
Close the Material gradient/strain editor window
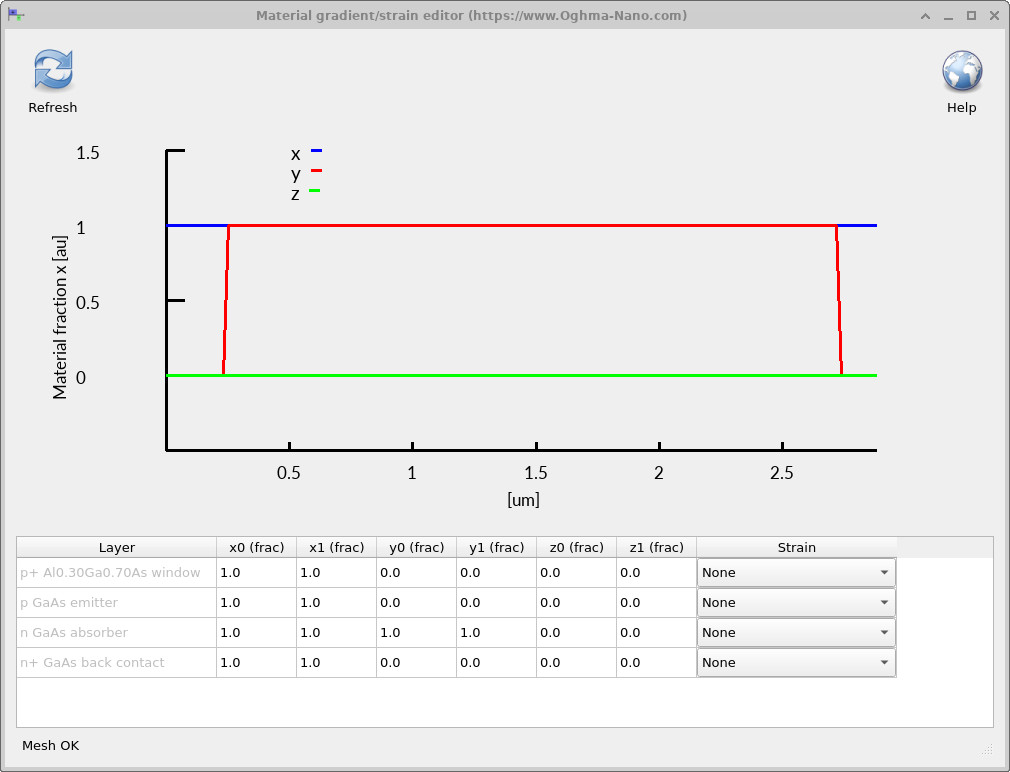[x=994, y=16]
